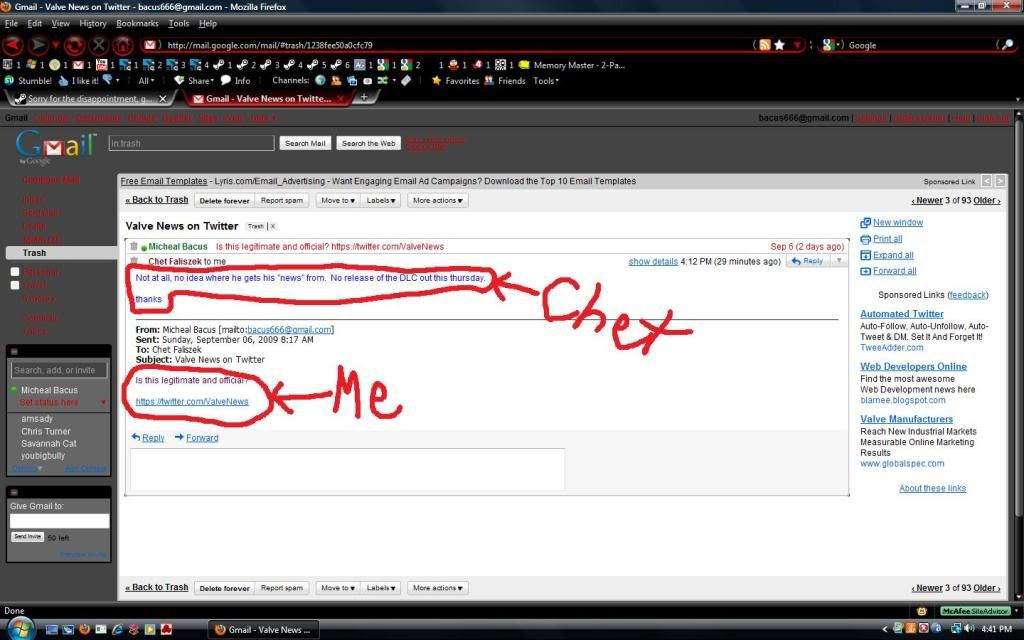Click the Search Mail button

[x=305, y=143]
